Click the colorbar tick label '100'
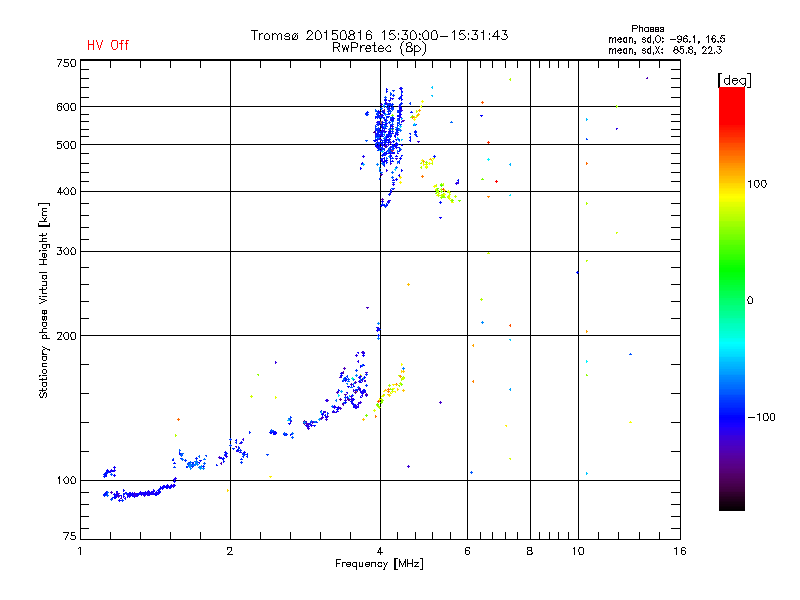The image size is (800, 600). tap(757, 184)
